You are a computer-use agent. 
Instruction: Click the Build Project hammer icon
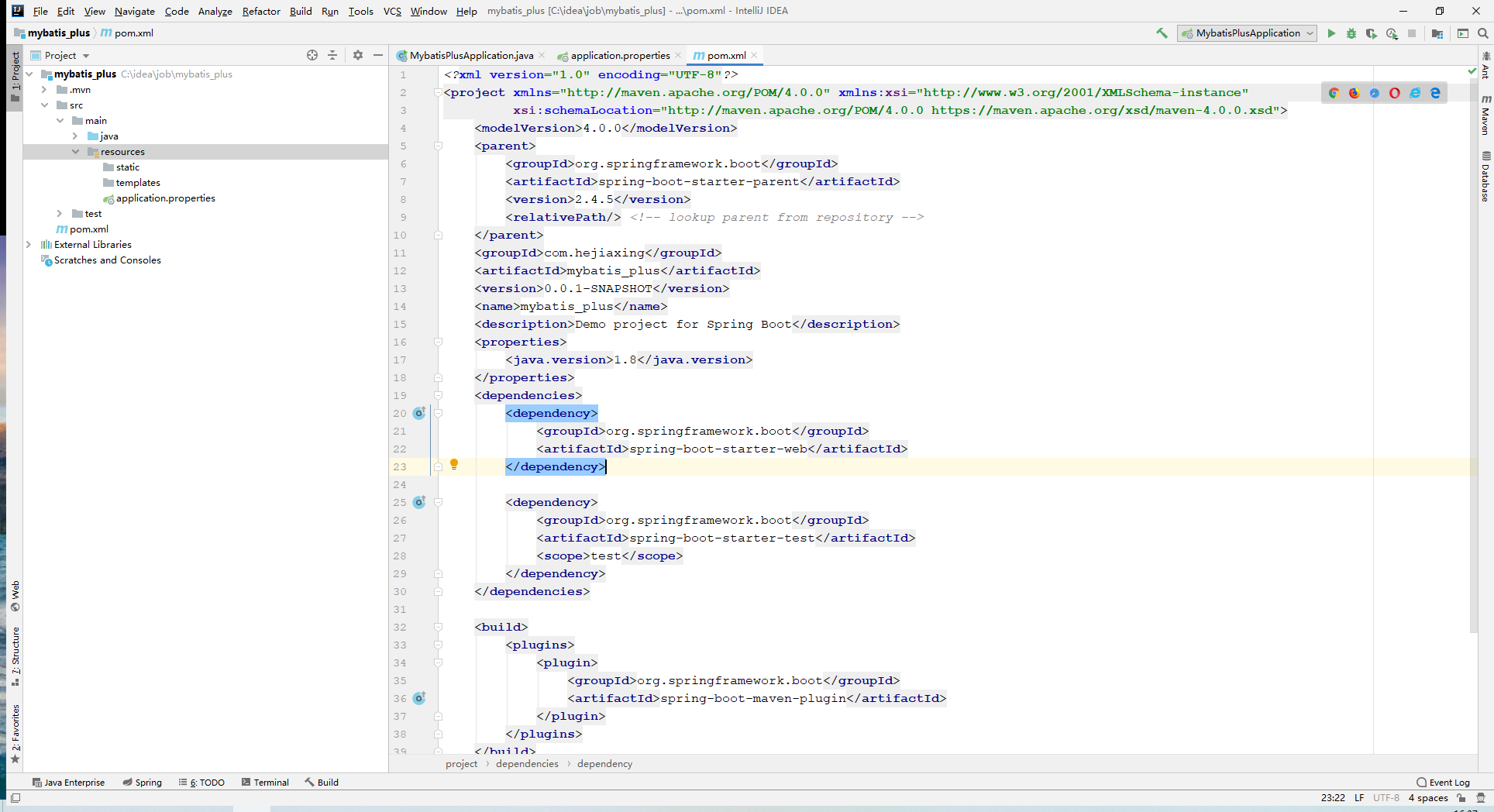[1162, 33]
